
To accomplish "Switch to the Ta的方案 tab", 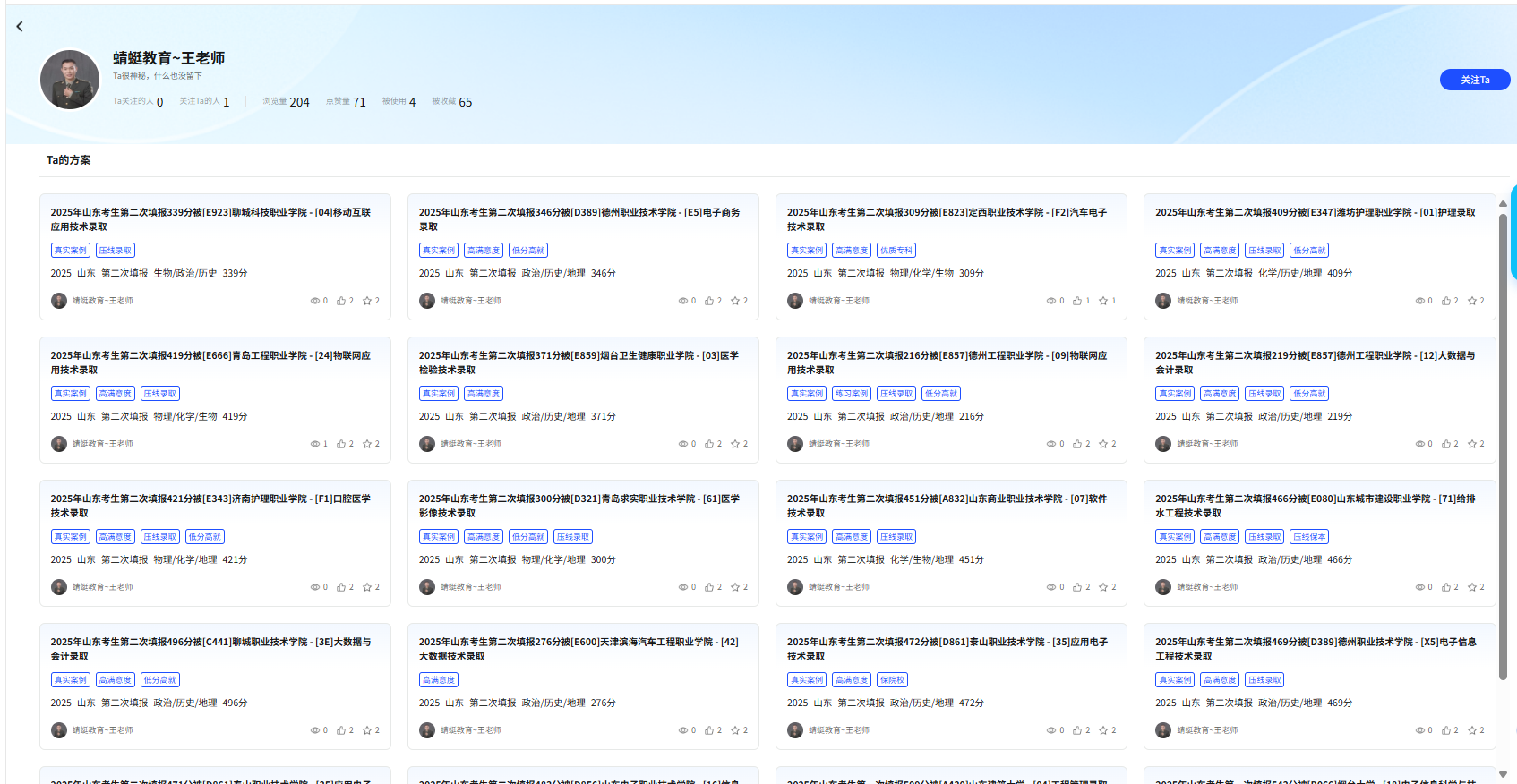I will pyautogui.click(x=68, y=160).
